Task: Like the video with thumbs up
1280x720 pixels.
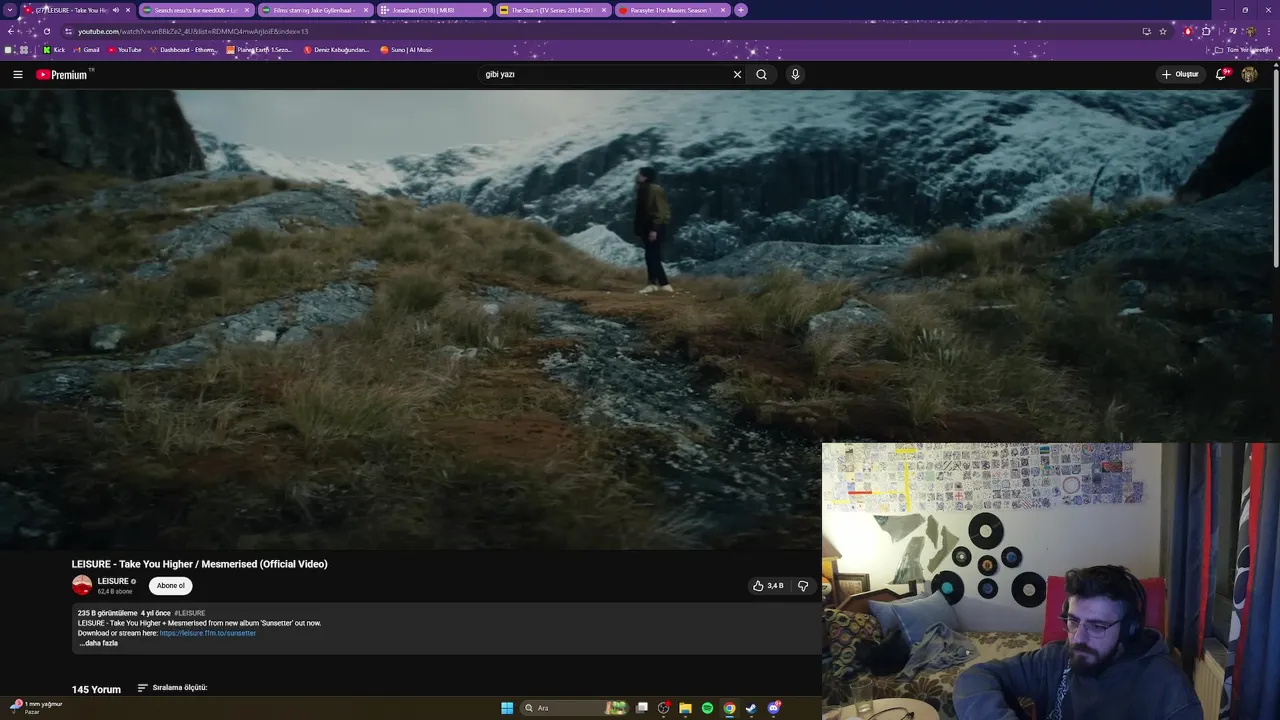Action: tap(768, 586)
